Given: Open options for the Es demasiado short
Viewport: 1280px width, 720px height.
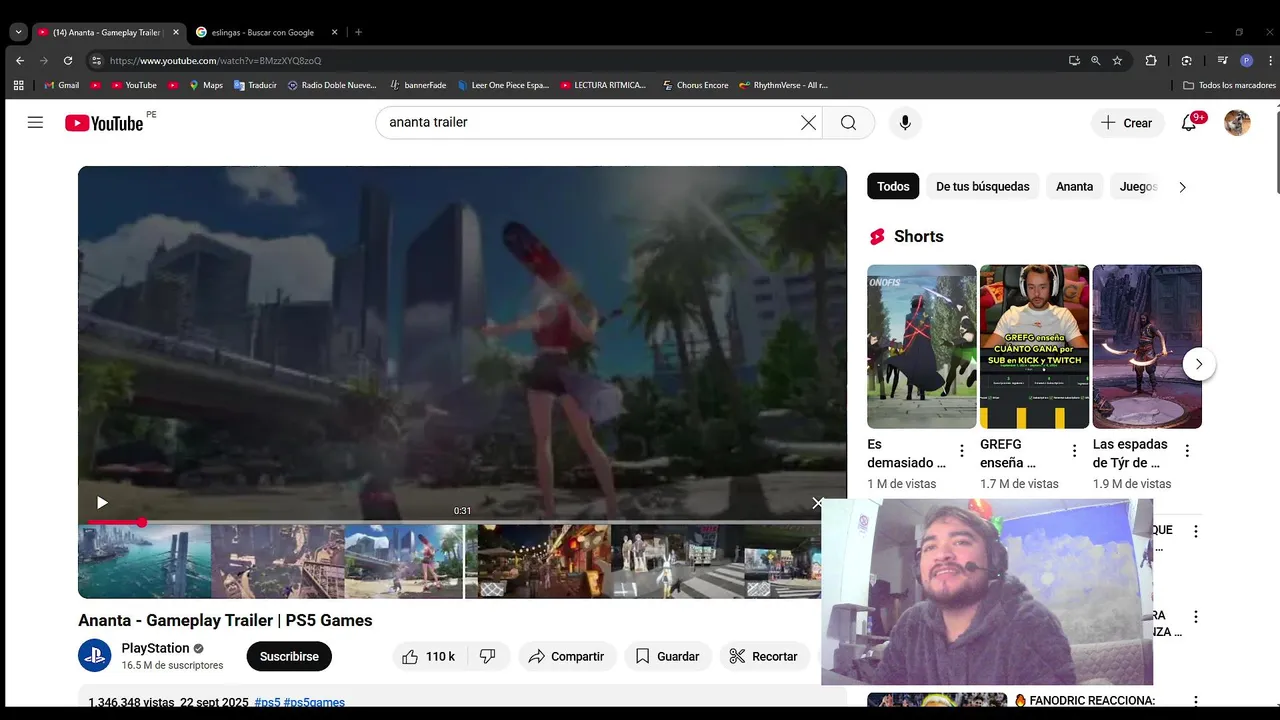Looking at the screenshot, I should (x=962, y=451).
